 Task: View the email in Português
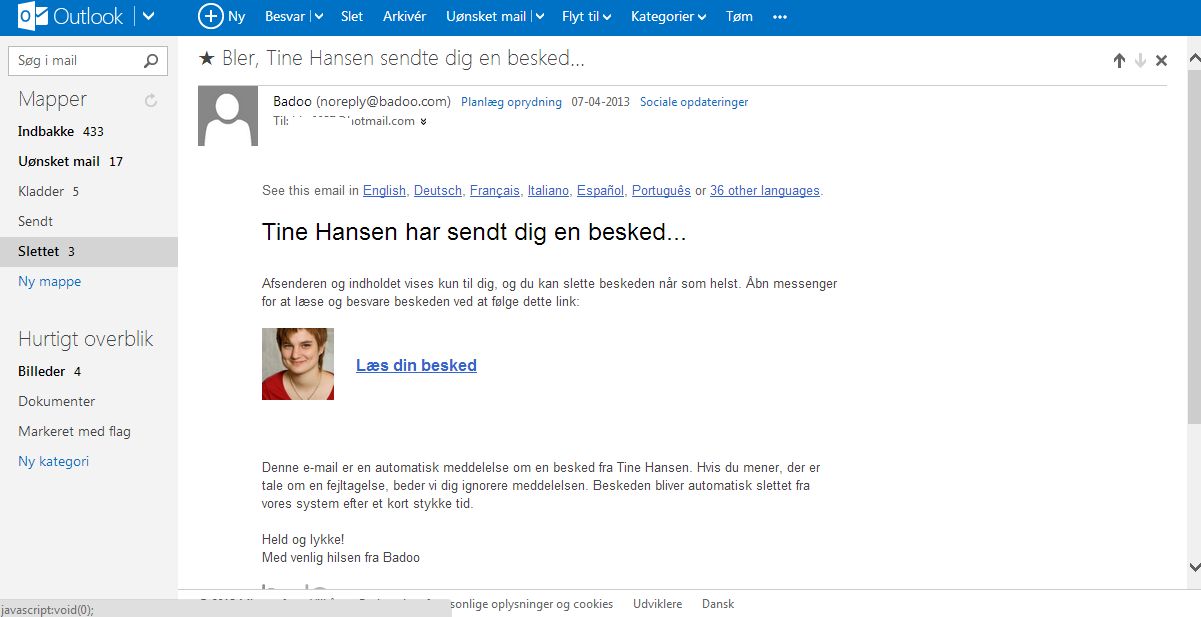pos(661,190)
